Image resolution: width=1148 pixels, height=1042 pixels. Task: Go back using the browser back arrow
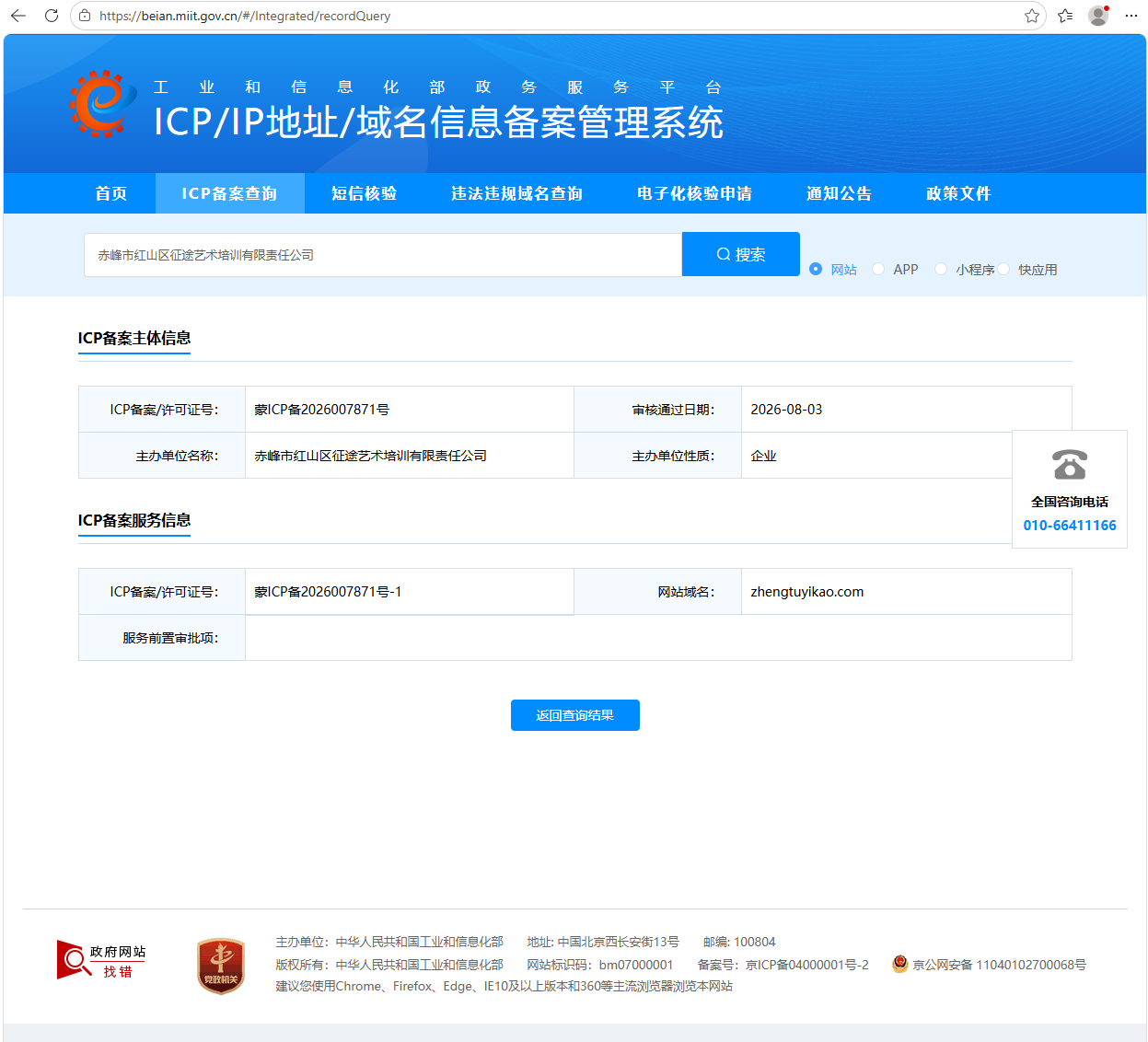[x=18, y=16]
